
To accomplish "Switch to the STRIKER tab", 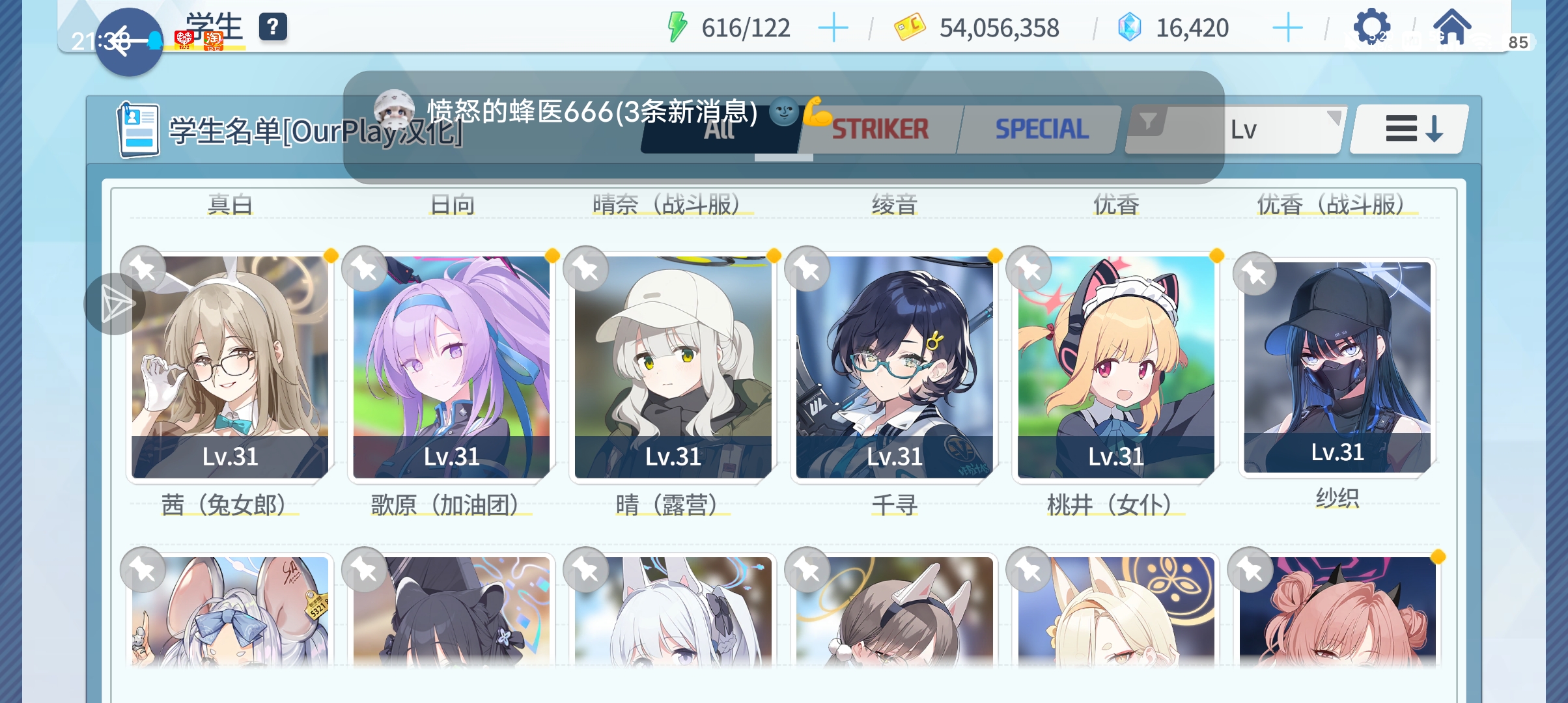I will pyautogui.click(x=879, y=129).
